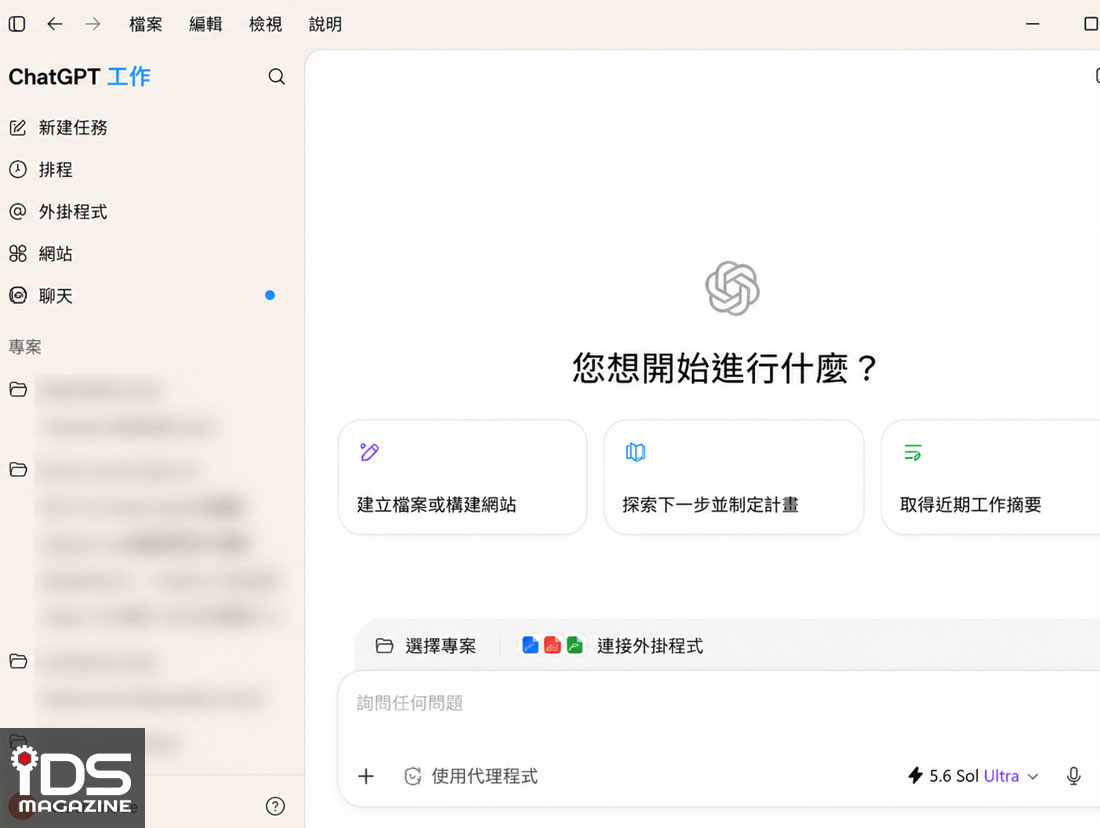
Task: Click 選擇專案 folder button
Action: coord(426,646)
